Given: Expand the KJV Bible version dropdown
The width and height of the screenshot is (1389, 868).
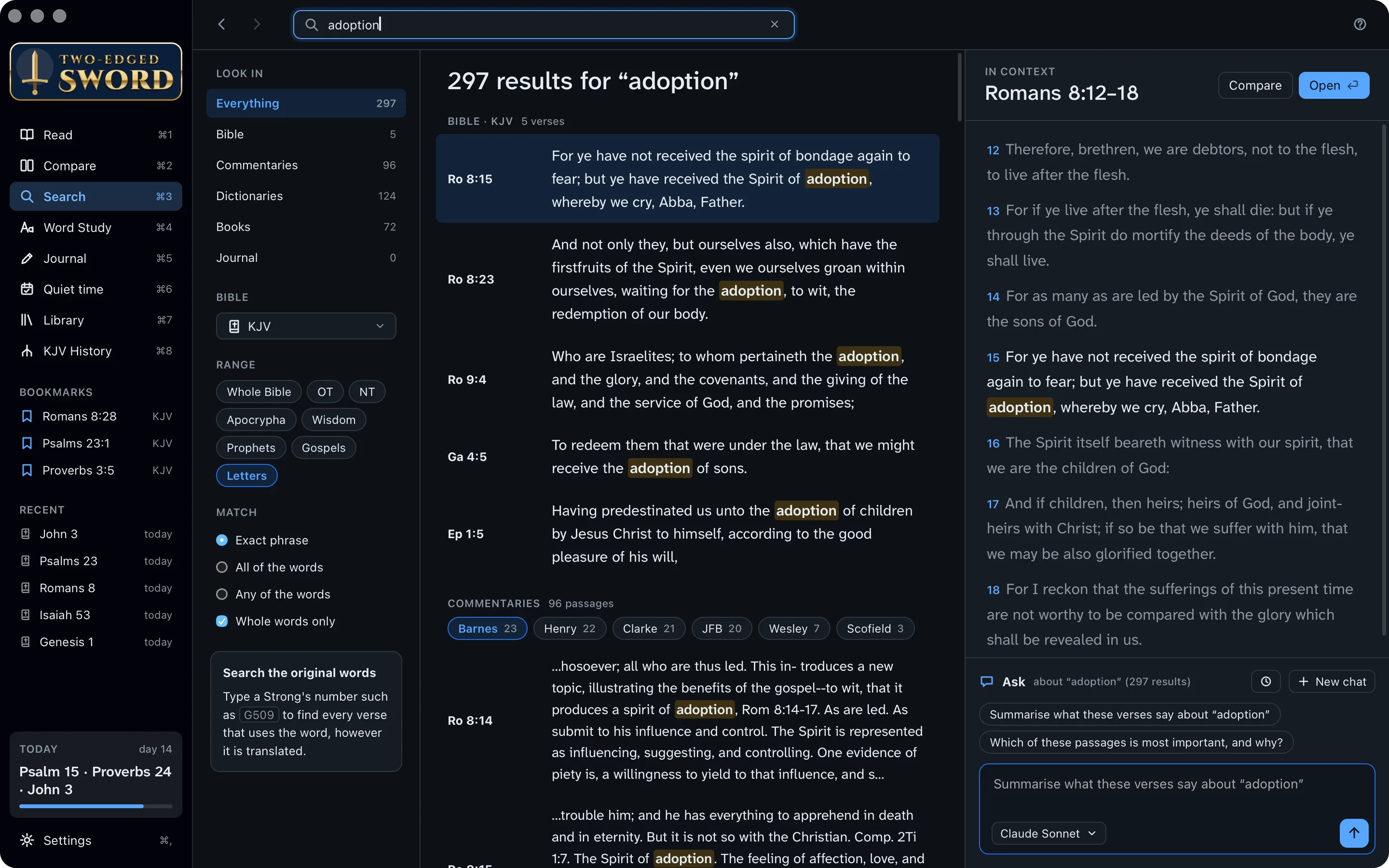Looking at the screenshot, I should click(x=306, y=326).
